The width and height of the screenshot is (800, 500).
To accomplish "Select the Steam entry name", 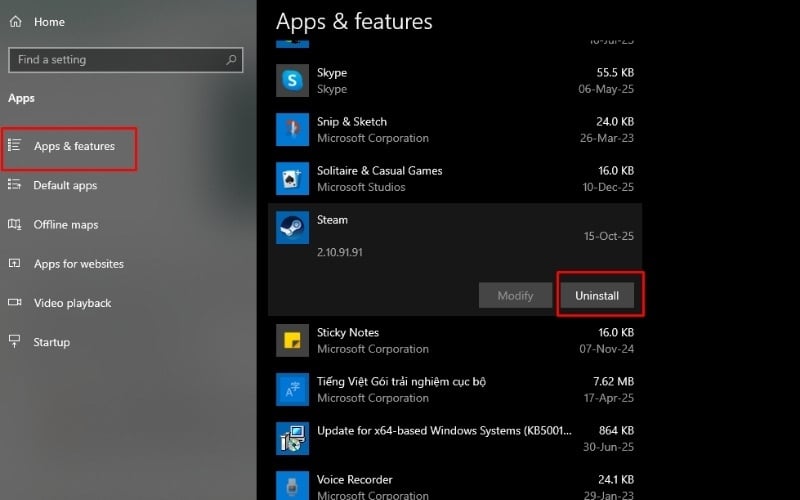I will [332, 220].
